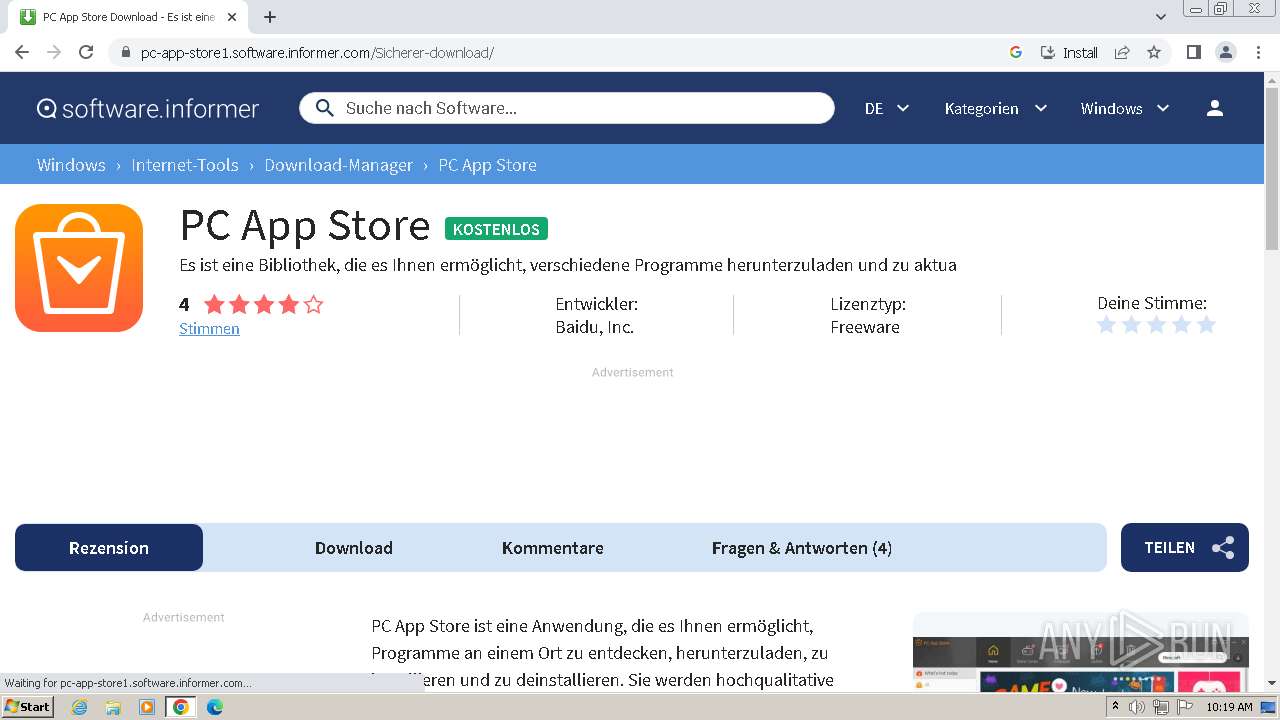Switch to the Kommentare tab

coord(553,547)
